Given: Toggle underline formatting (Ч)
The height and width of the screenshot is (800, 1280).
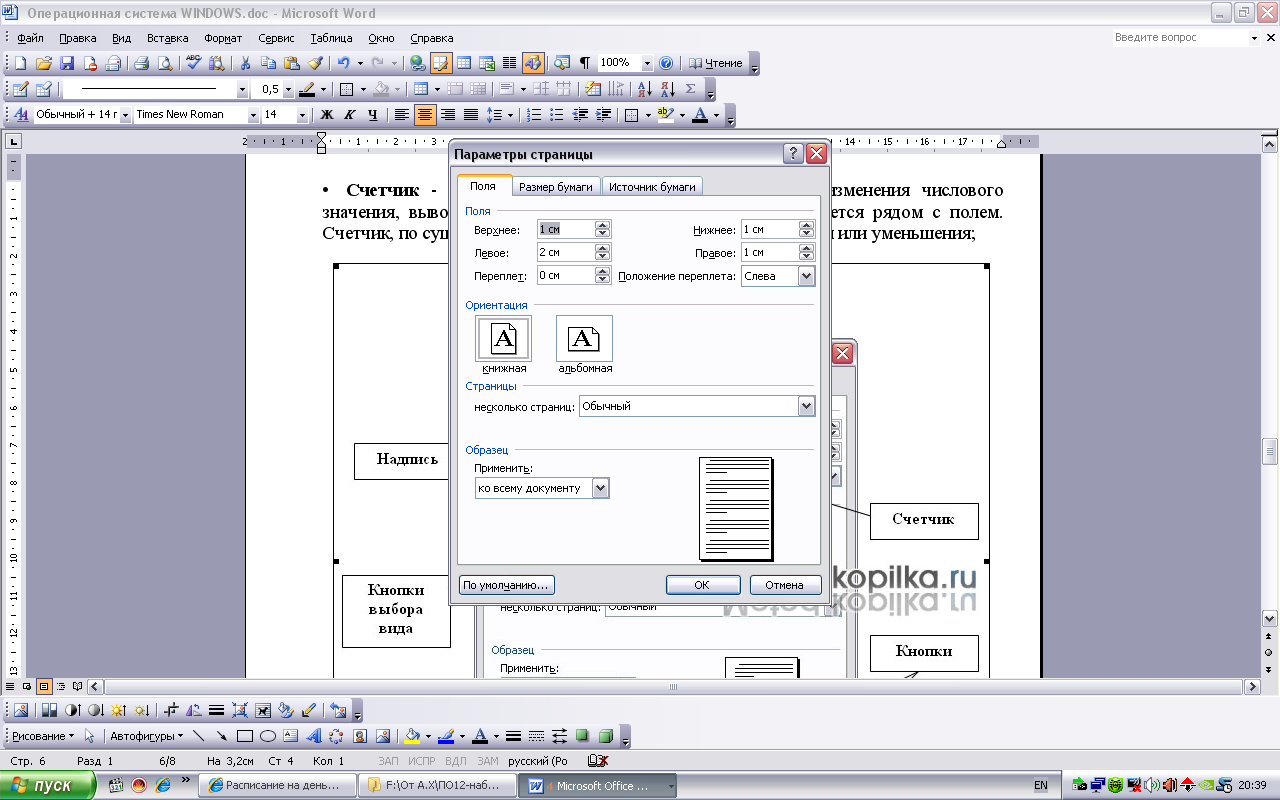Looking at the screenshot, I should [372, 115].
